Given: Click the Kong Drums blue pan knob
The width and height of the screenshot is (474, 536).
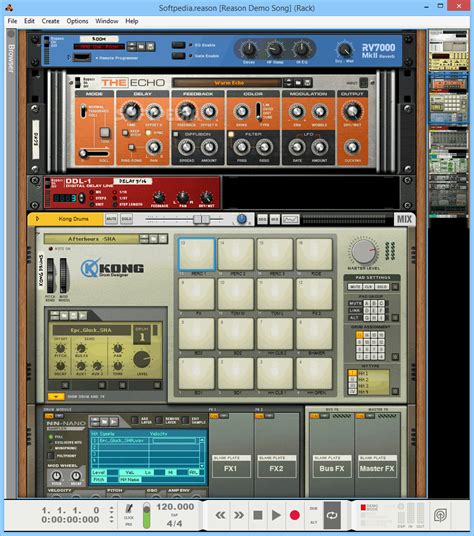Looking at the screenshot, I should [242, 219].
